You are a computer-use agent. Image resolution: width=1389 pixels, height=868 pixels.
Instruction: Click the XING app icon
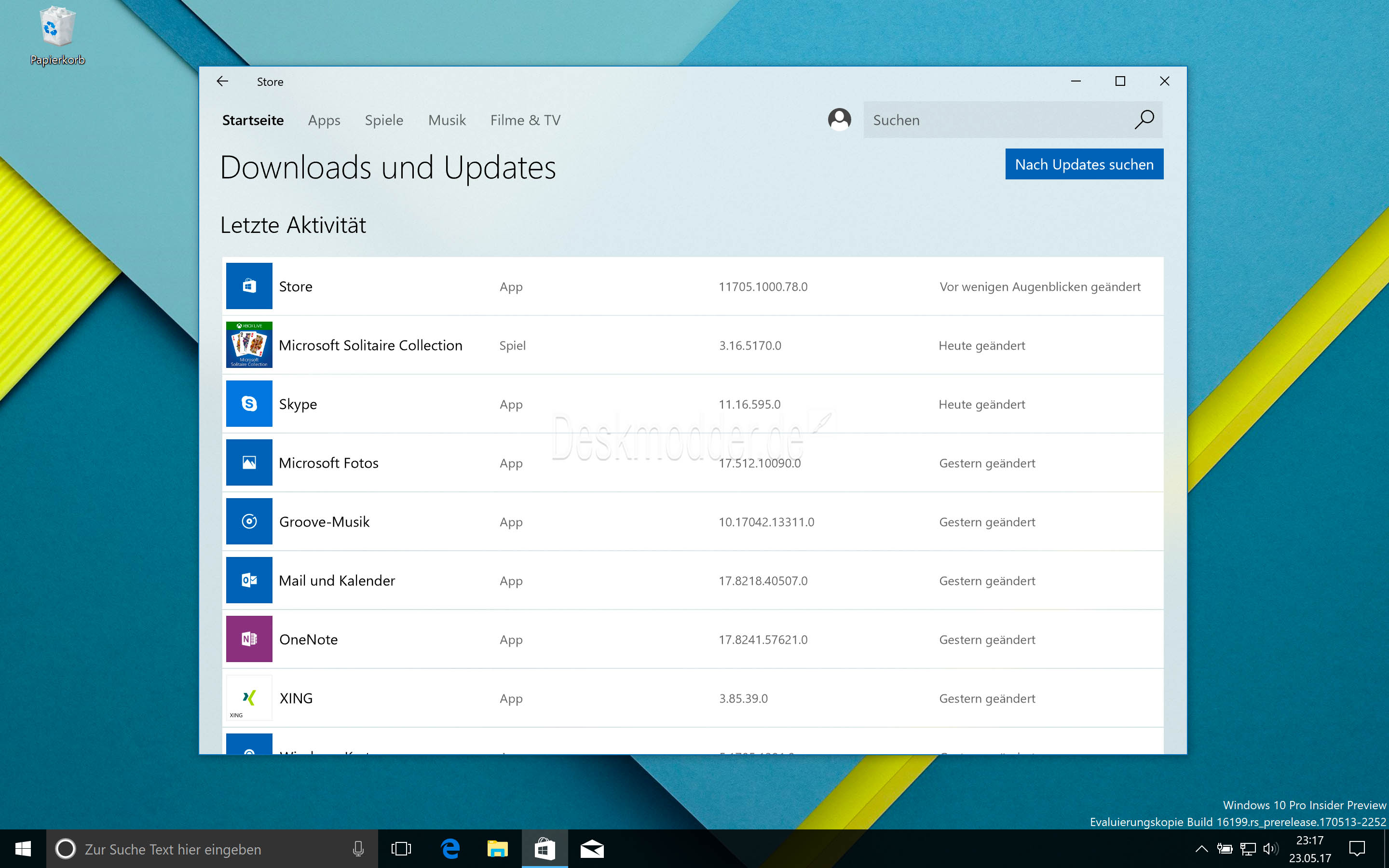(249, 698)
